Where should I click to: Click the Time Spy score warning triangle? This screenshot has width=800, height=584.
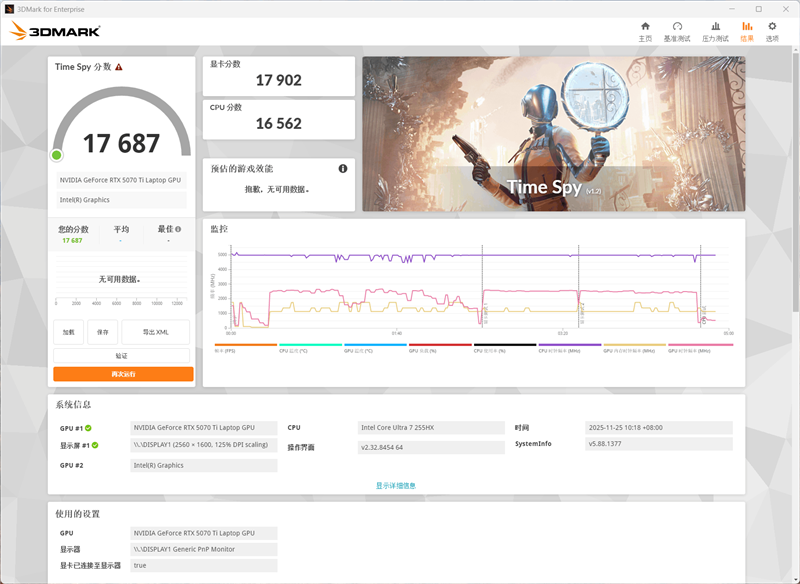pos(119,67)
